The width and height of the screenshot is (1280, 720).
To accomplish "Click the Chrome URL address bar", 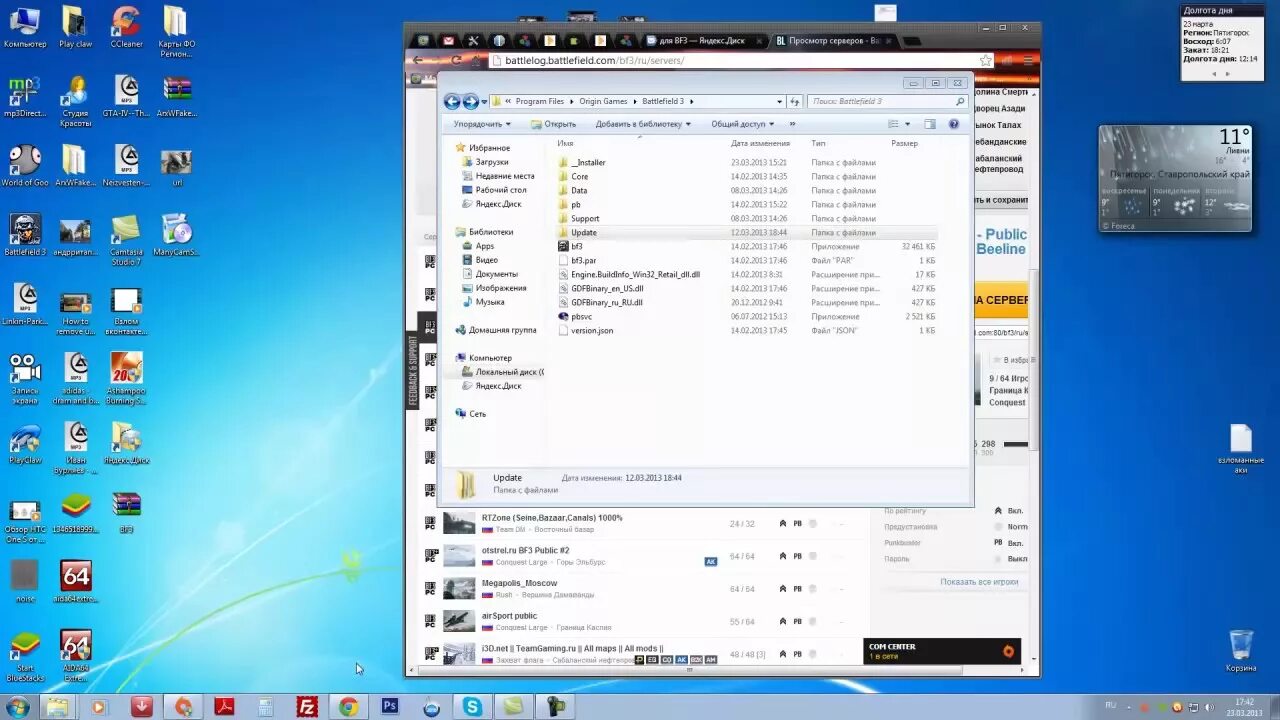I will click(740, 60).
